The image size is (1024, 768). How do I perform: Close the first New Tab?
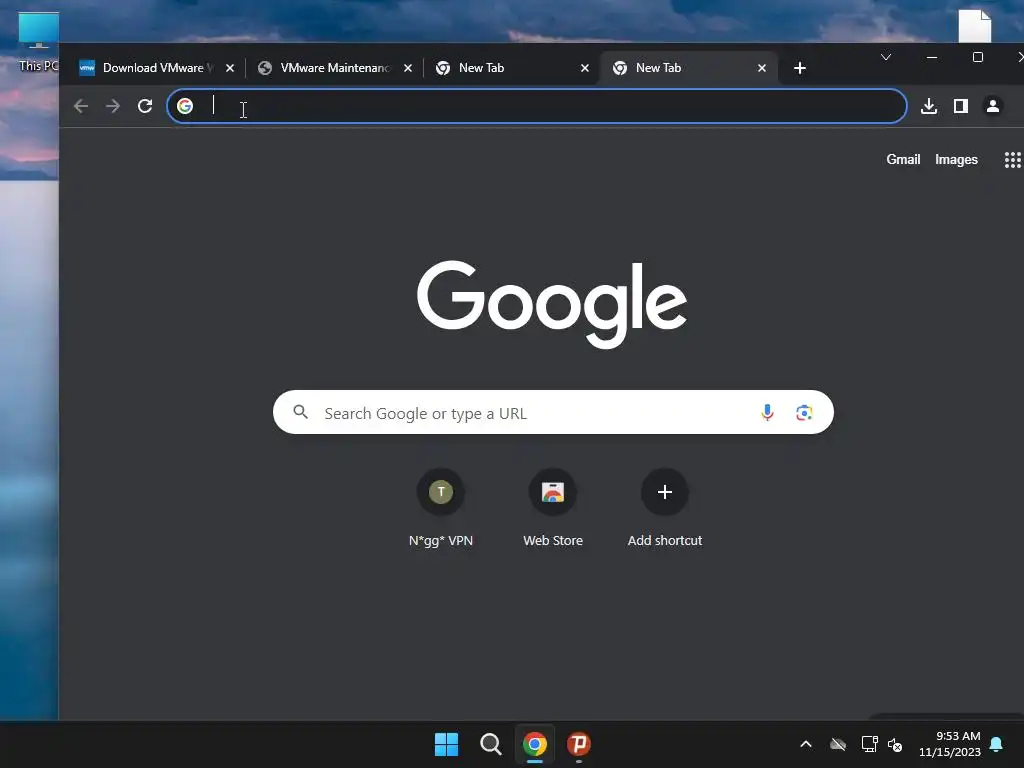[x=584, y=68]
